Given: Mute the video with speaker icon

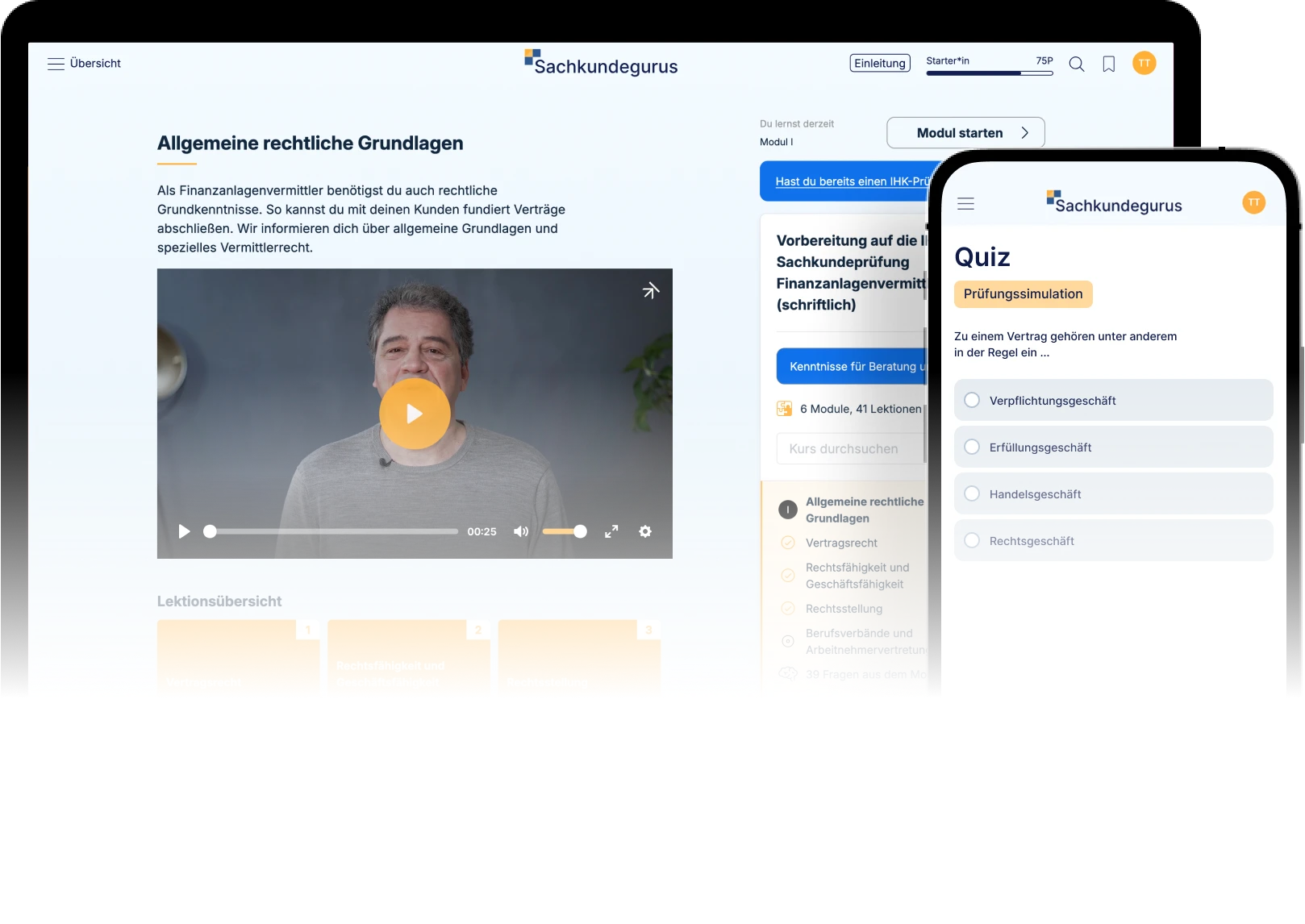Looking at the screenshot, I should [521, 531].
